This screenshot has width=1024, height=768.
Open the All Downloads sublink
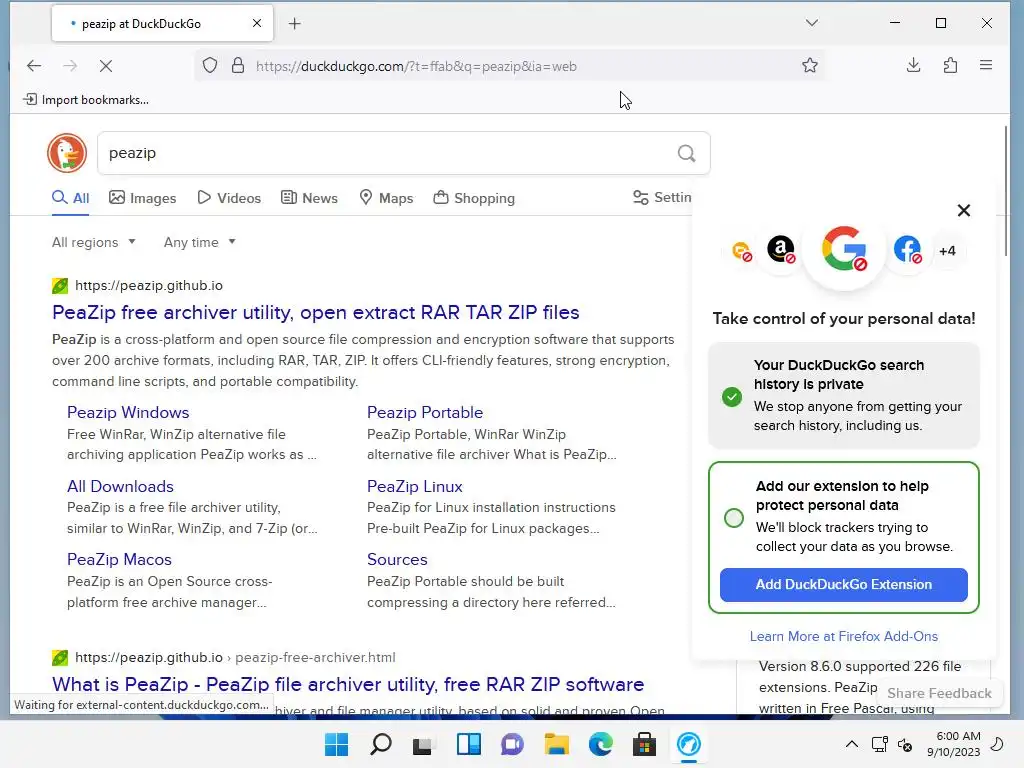120,487
